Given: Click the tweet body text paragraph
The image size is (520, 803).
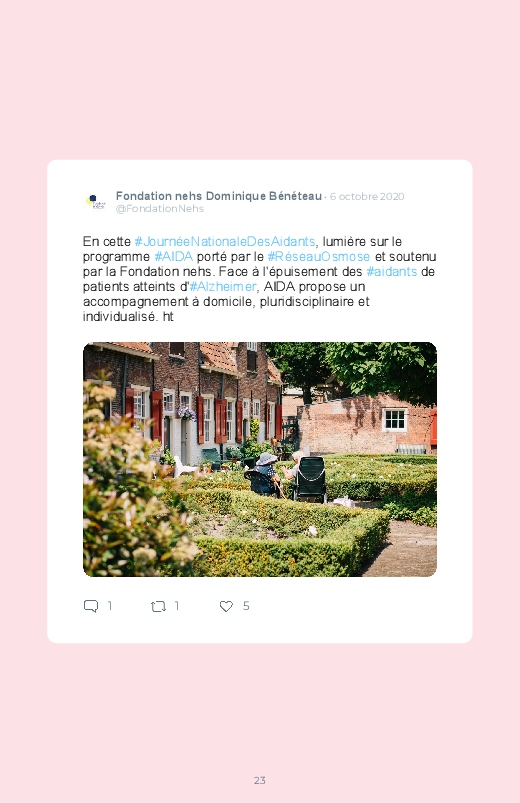Looking at the screenshot, I should [260, 279].
